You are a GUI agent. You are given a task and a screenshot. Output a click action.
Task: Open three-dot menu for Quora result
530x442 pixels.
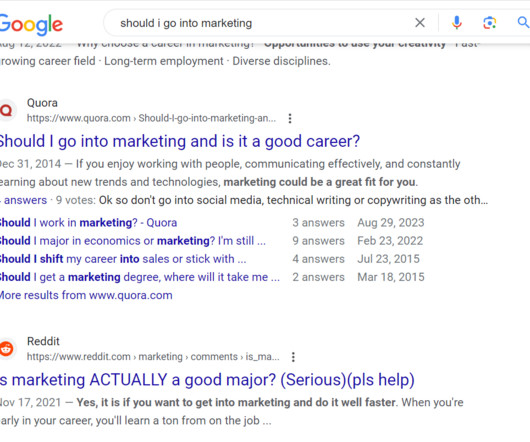pos(290,118)
